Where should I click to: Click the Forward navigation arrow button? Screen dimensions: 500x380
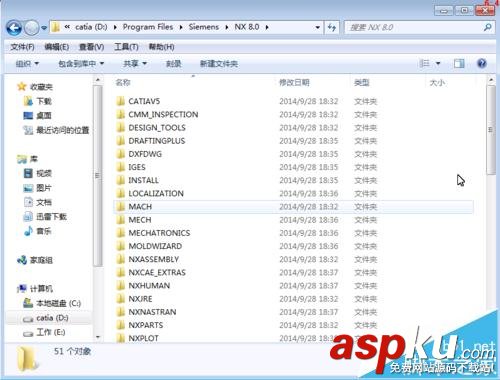[x=32, y=28]
